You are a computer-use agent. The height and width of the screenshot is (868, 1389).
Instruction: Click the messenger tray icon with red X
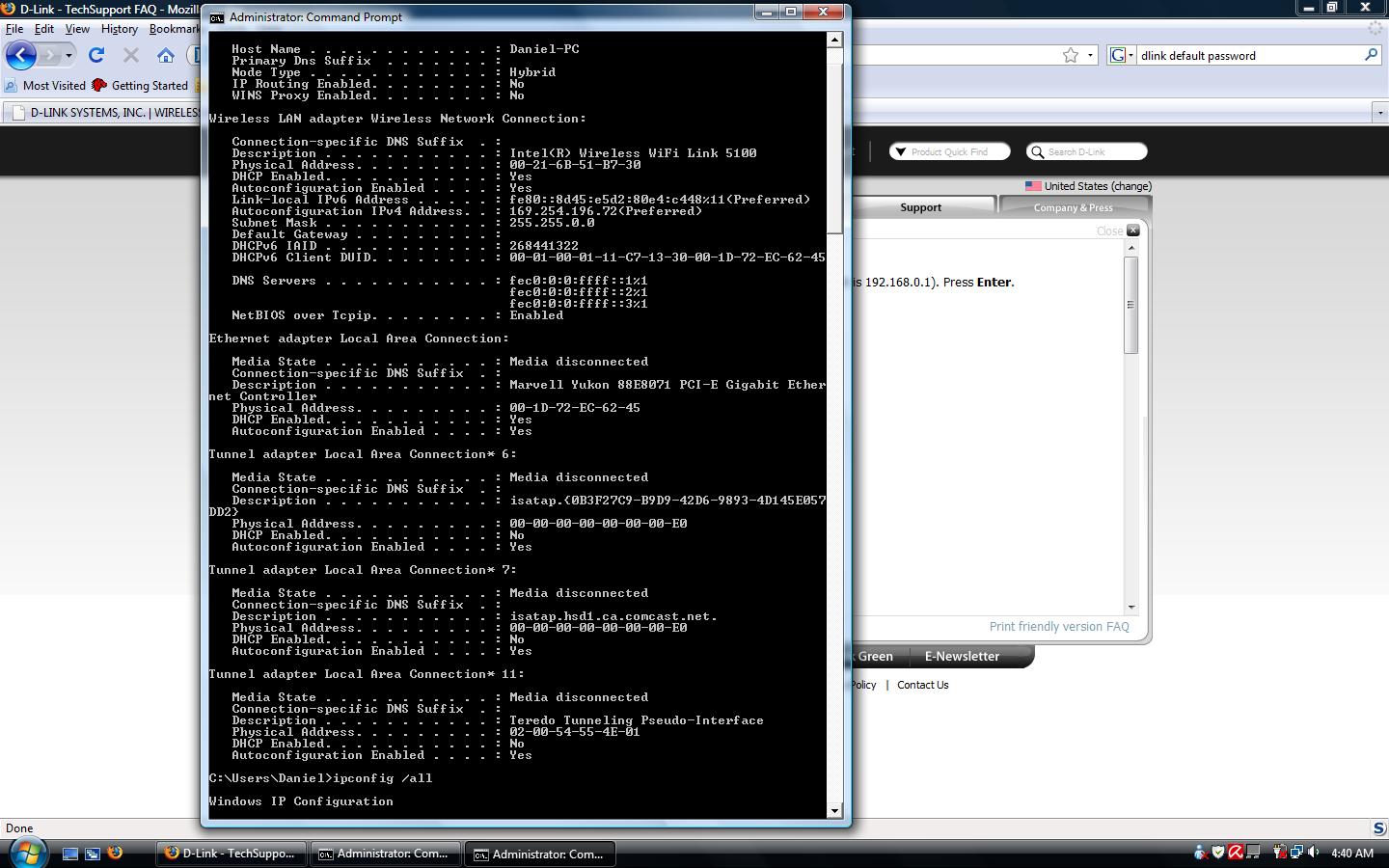(1201, 853)
